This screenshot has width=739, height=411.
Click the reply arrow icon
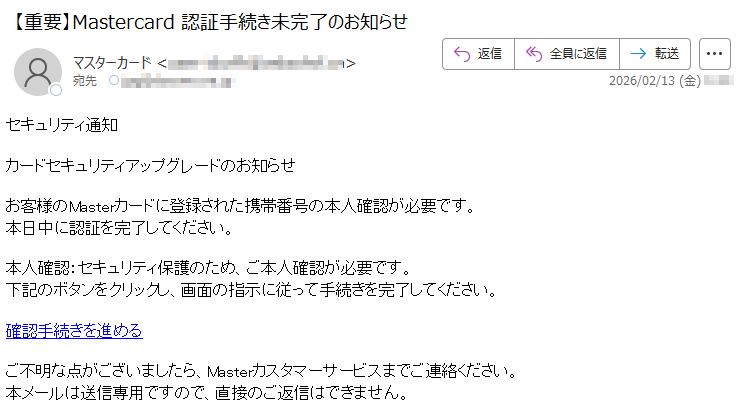point(462,54)
